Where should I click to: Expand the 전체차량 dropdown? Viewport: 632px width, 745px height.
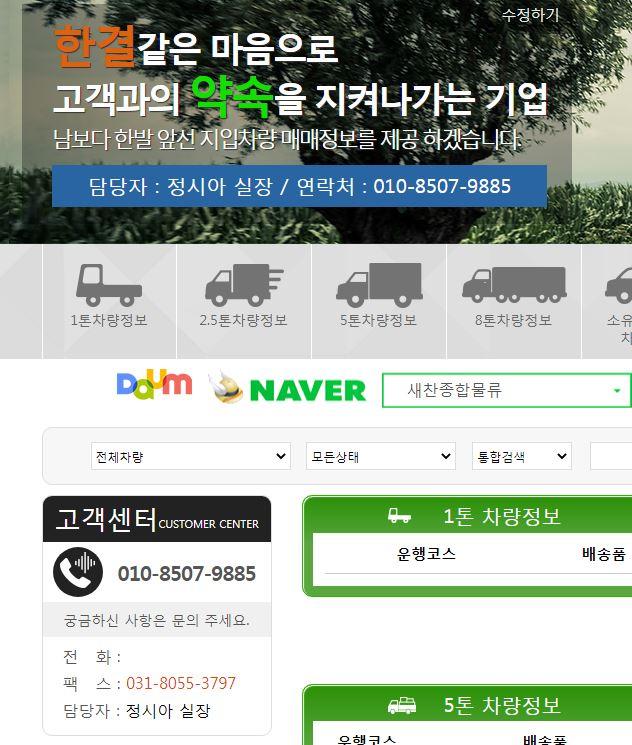tap(191, 456)
